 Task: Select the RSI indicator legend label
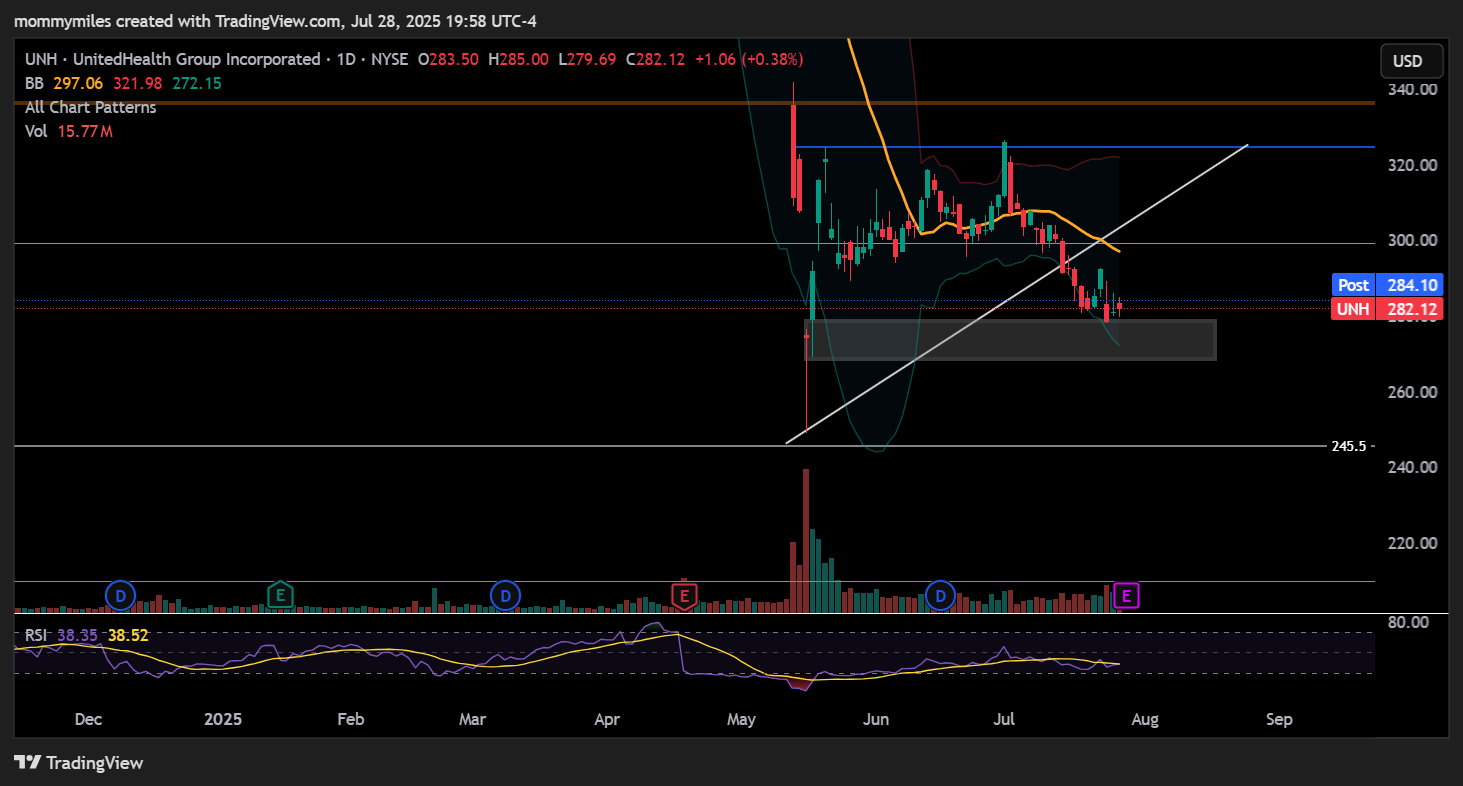[x=36, y=634]
